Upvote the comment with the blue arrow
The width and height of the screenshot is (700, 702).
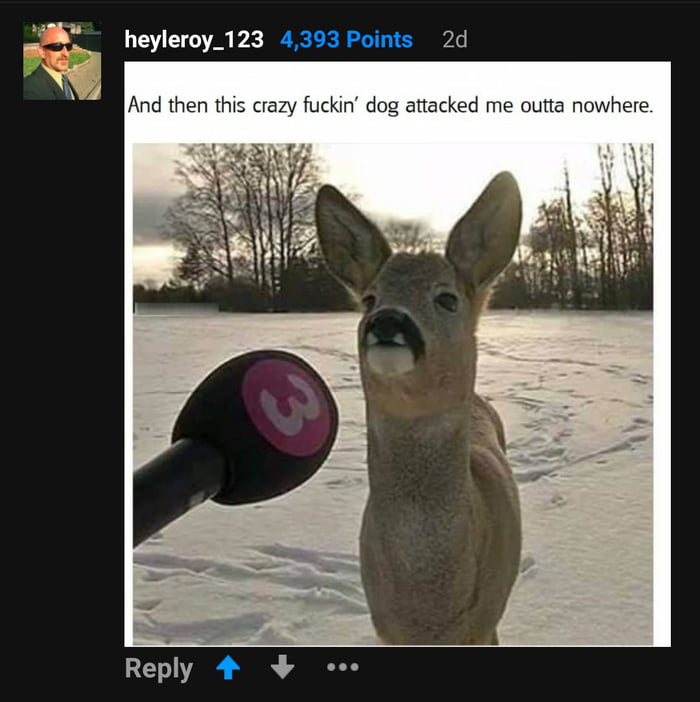click(x=228, y=667)
